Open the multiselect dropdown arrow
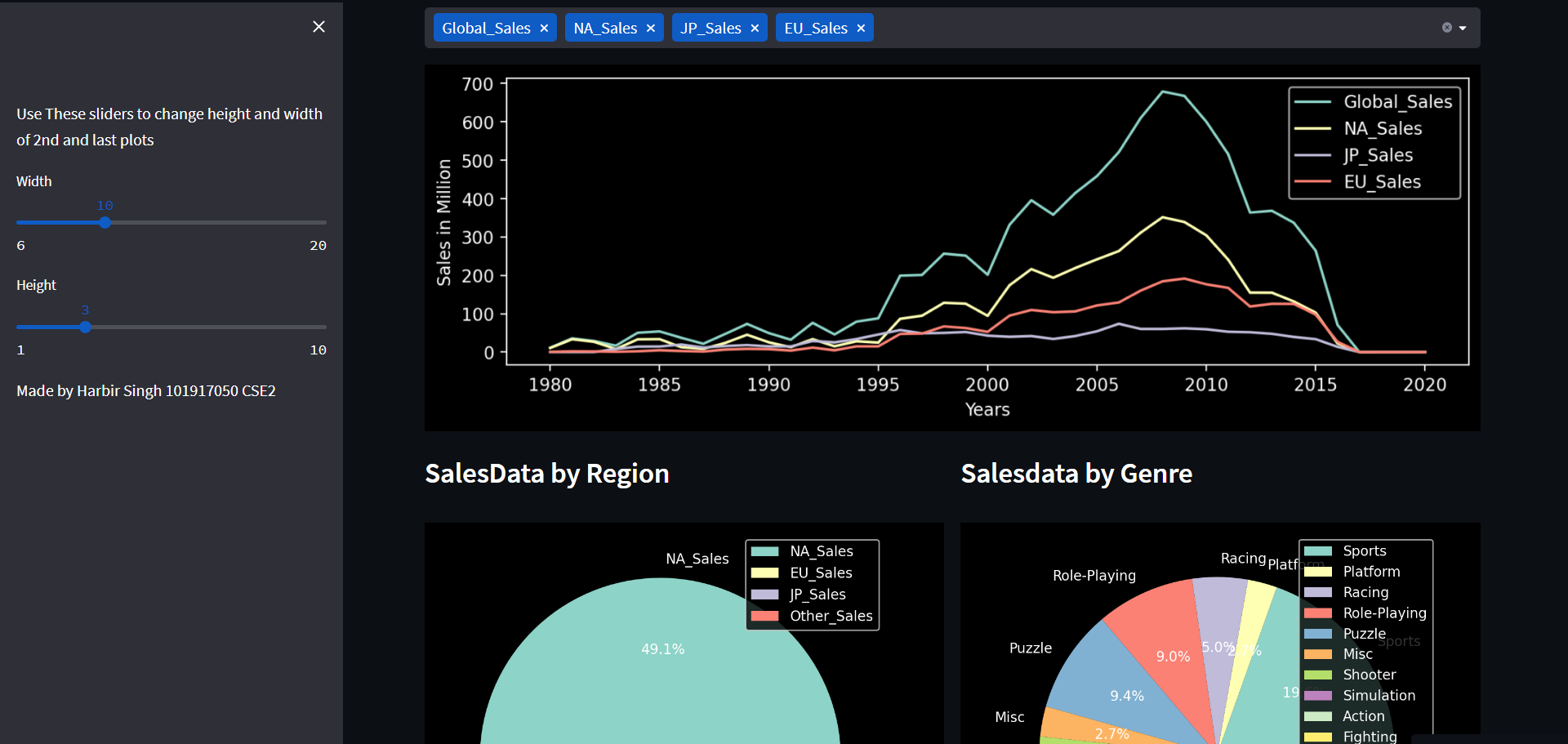The height and width of the screenshot is (744, 1568). pyautogui.click(x=1463, y=28)
